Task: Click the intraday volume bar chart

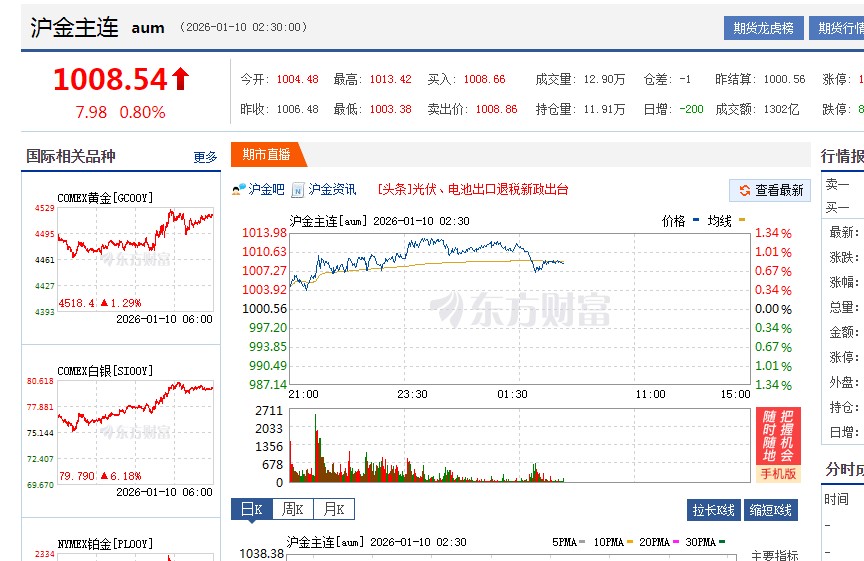Action: click(x=520, y=446)
